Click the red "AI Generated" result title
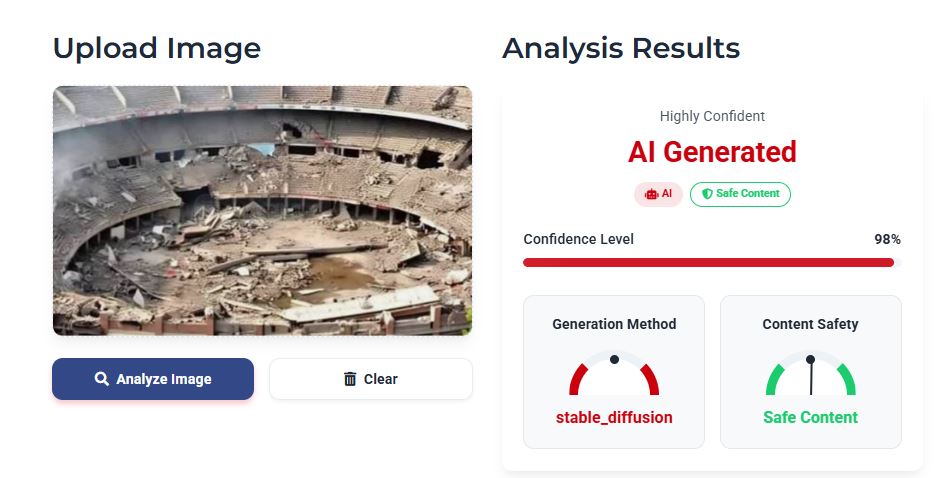Image resolution: width=946 pixels, height=478 pixels. coord(712,152)
